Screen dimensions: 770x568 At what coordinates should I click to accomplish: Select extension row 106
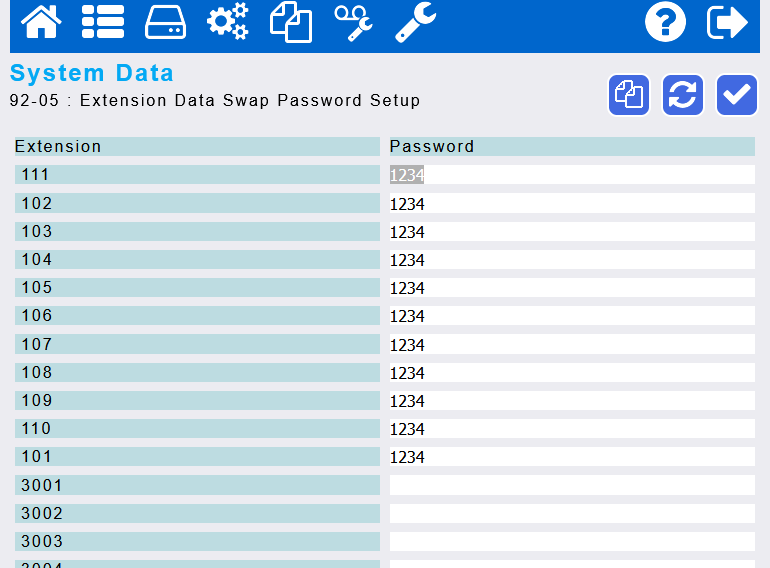pyautogui.click(x=197, y=316)
